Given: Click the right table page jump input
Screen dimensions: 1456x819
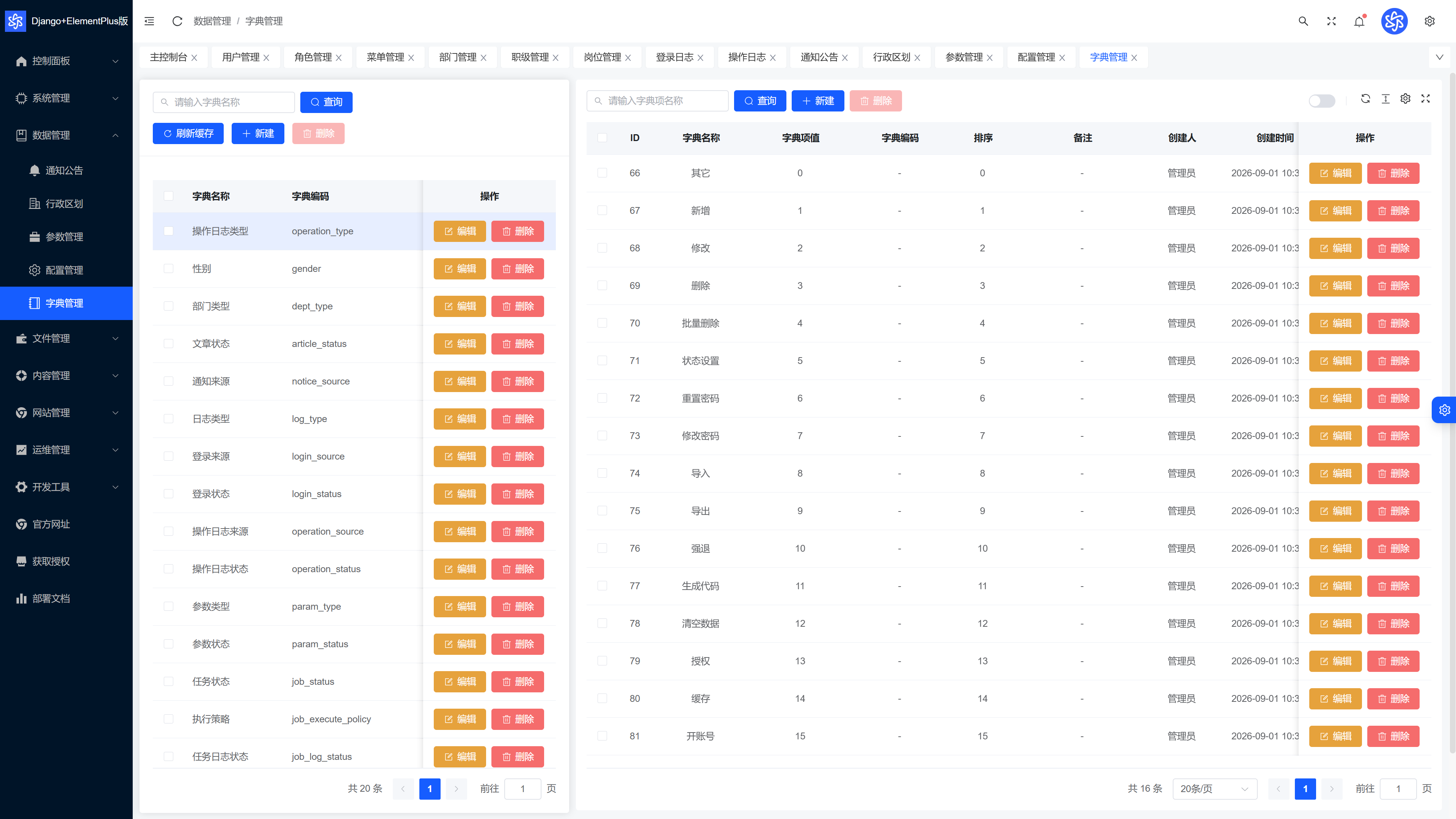Looking at the screenshot, I should [x=1398, y=789].
